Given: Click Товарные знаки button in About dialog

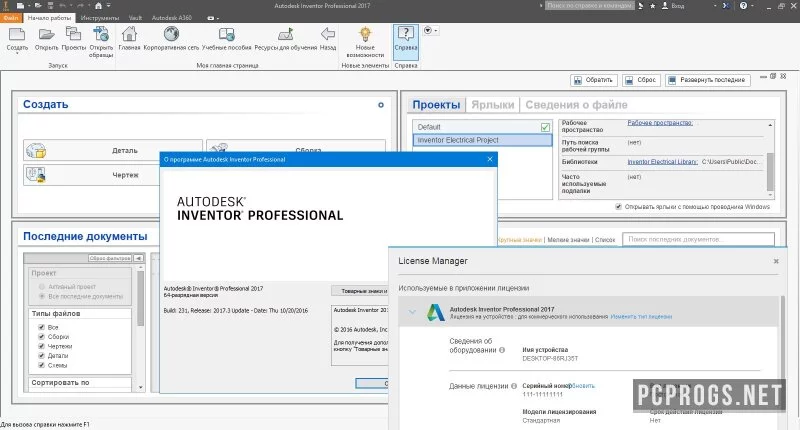Looking at the screenshot, I should coord(360,291).
